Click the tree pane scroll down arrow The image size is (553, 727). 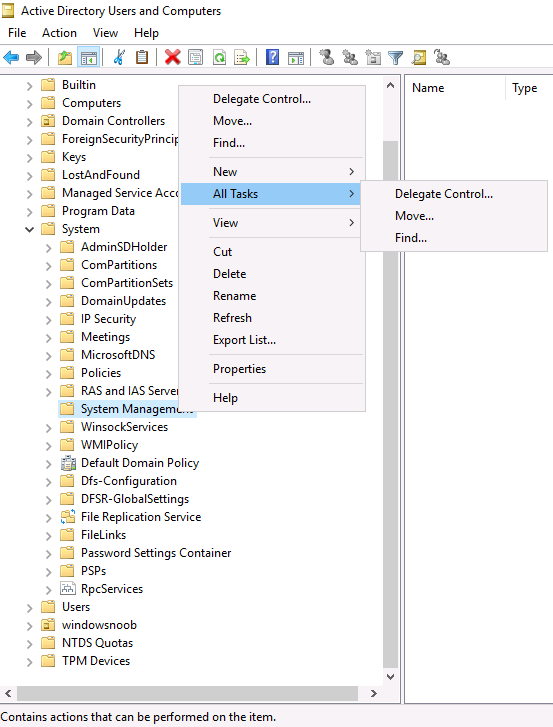tap(390, 676)
